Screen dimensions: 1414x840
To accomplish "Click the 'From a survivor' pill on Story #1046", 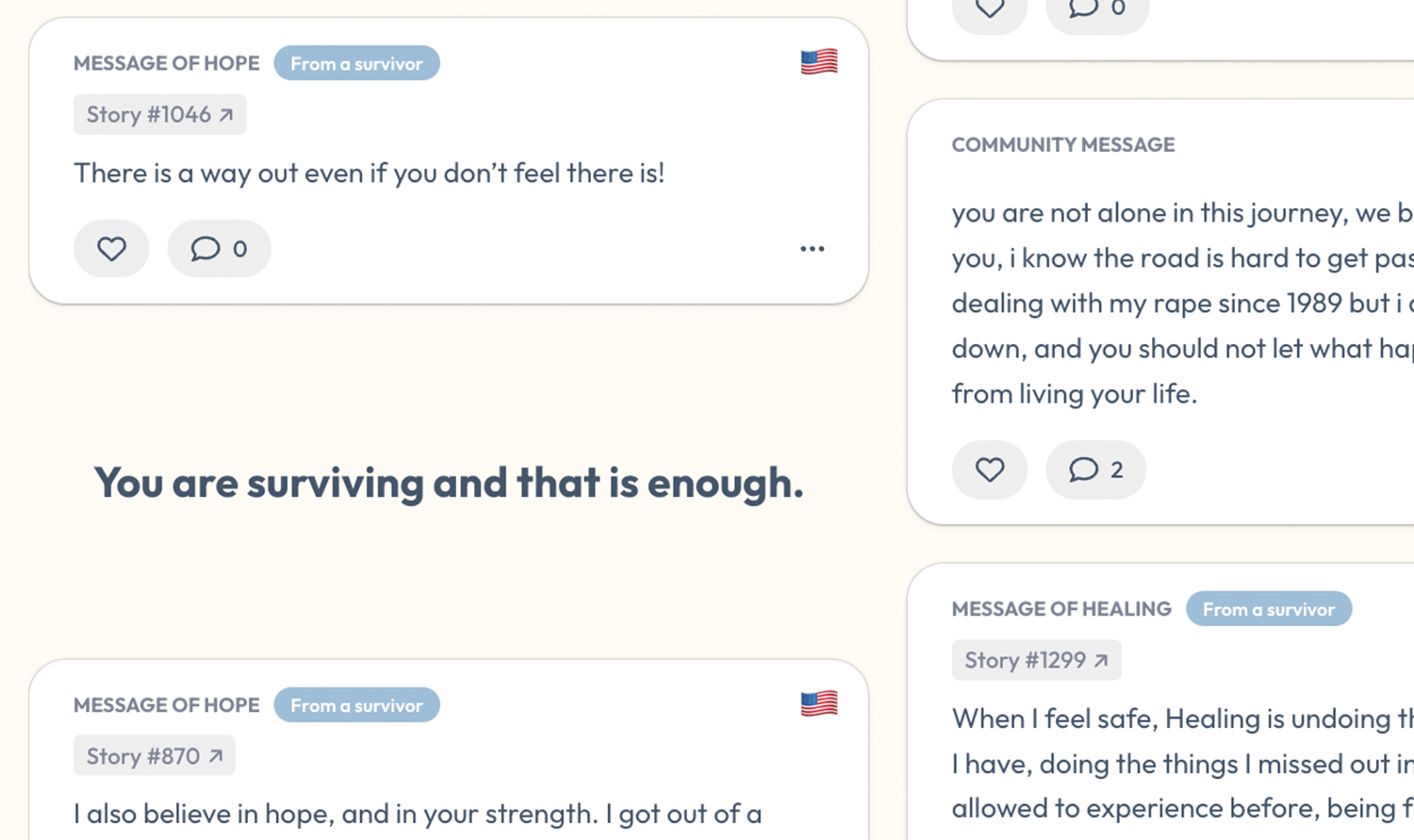I will 356,63.
